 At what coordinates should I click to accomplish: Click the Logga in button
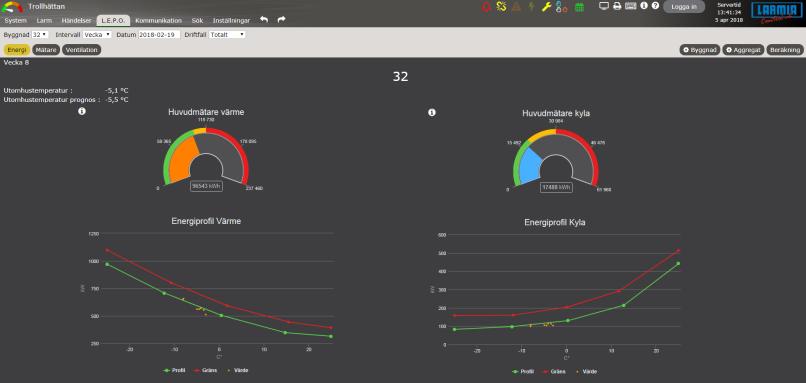[684, 7]
